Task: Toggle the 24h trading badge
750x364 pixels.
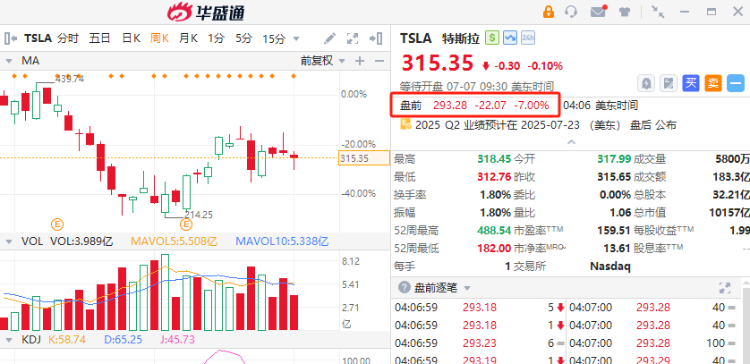Action: pyautogui.click(x=528, y=38)
